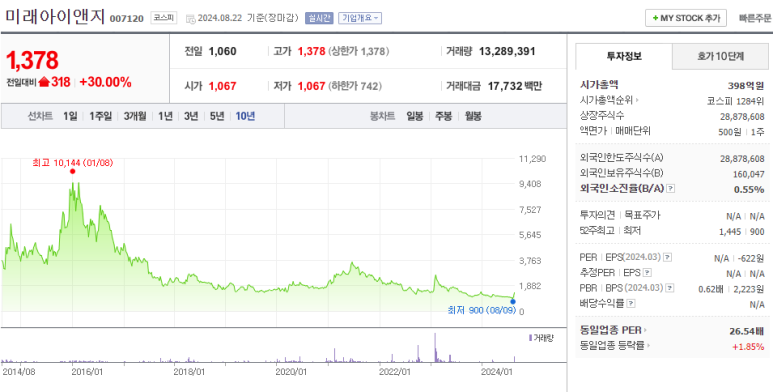The width and height of the screenshot is (773, 392).
Task: Click the 액면가 매매단위 value 500원 1주
Action: [x=741, y=132]
